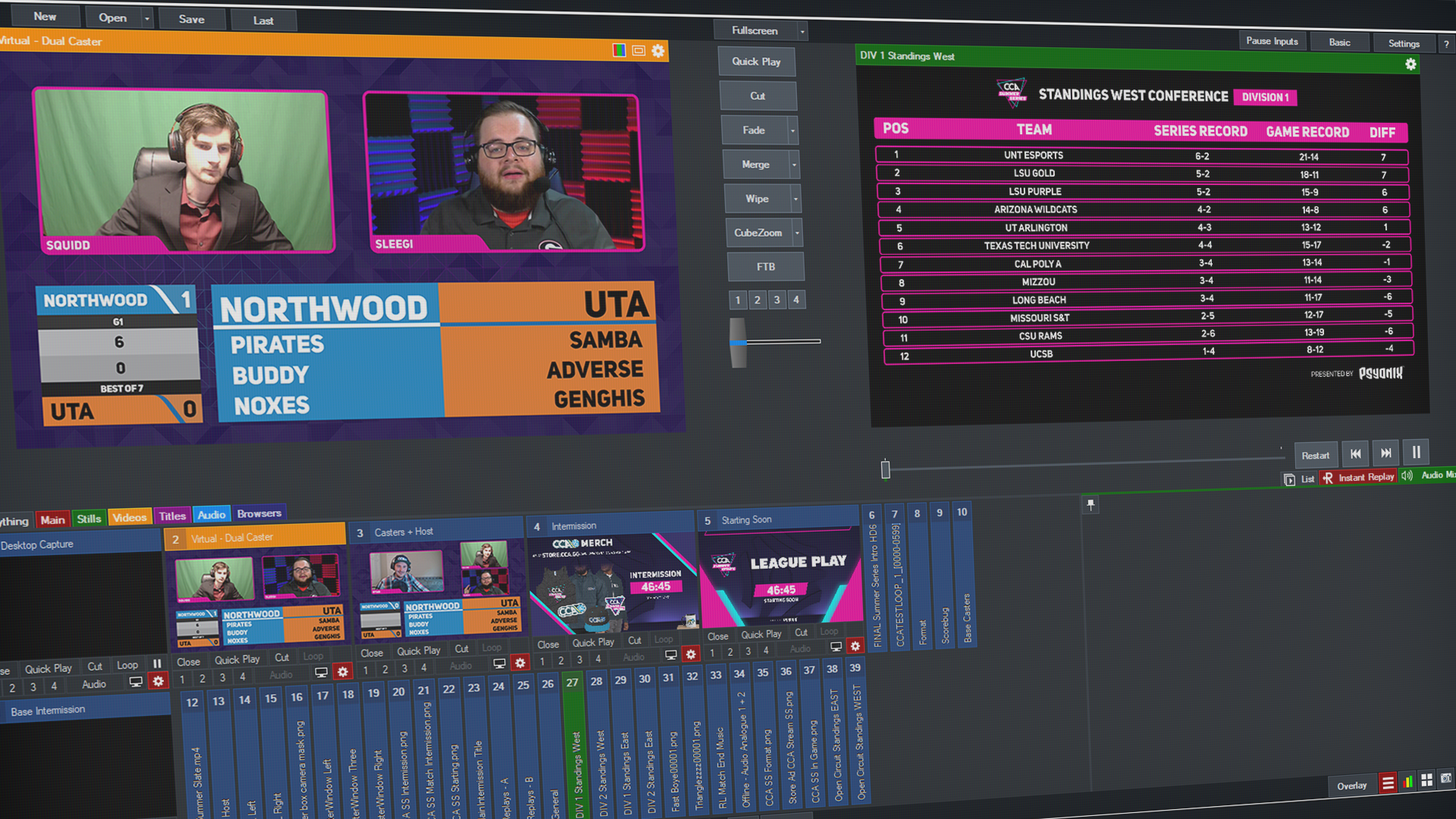Toggle Audio on input 3 Casters + Host
The height and width of the screenshot is (819, 1456).
460,666
